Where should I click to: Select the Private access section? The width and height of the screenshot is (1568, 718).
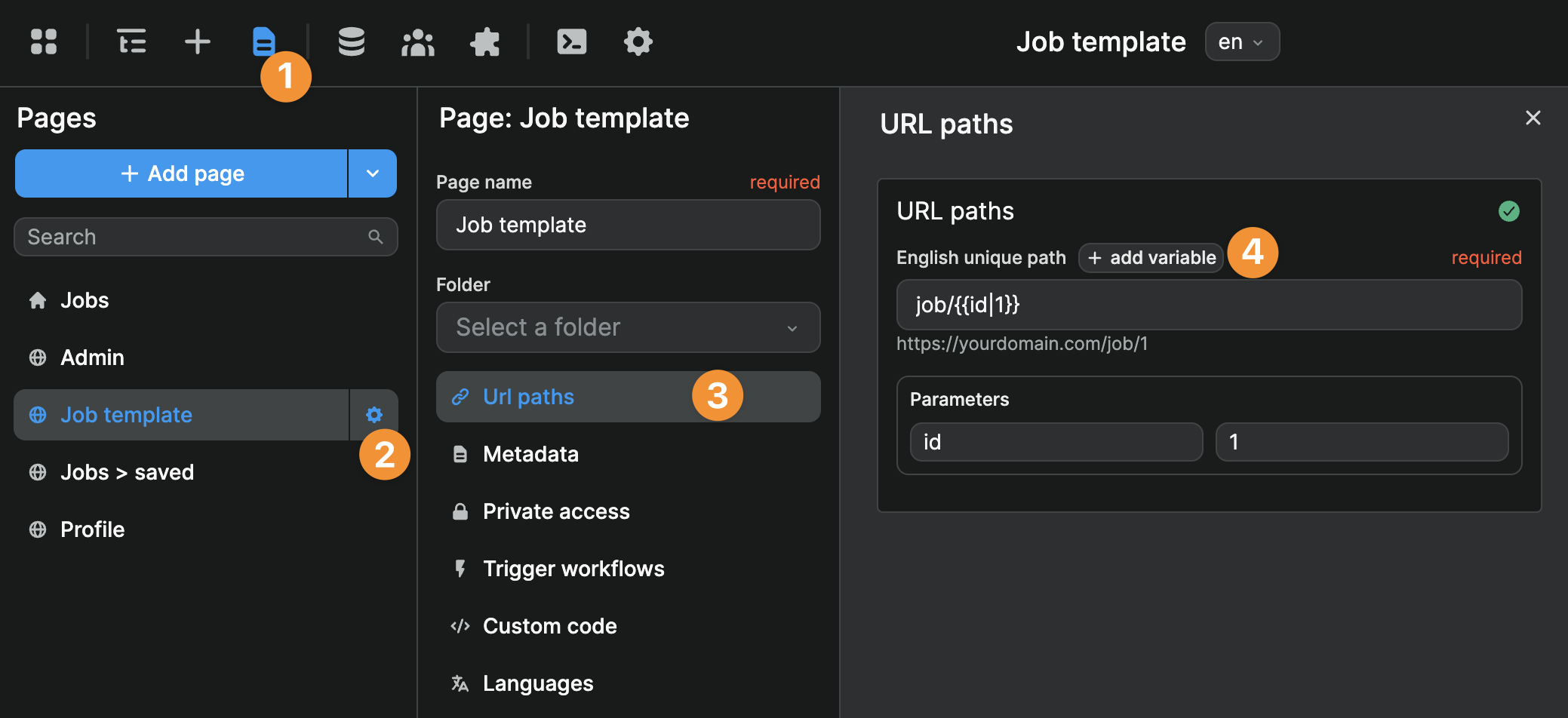tap(556, 511)
